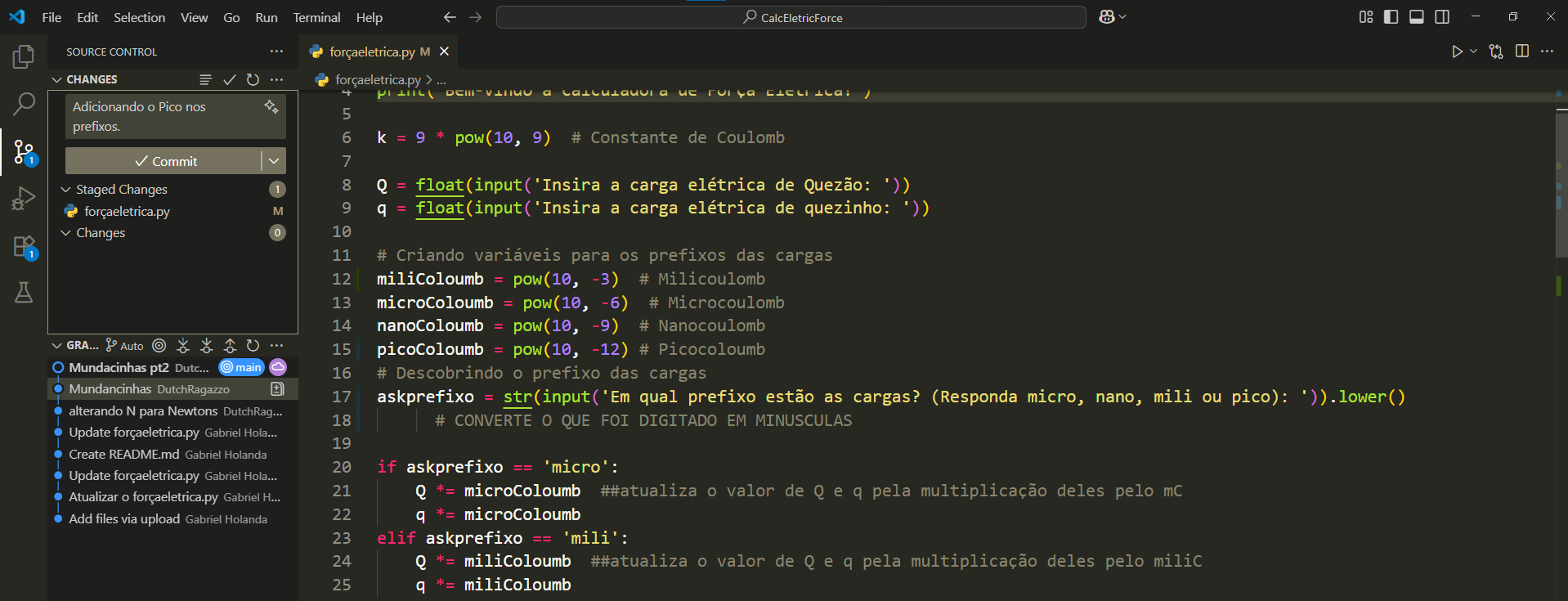Screen dimensions: 1568x601
Task: Generate commit message with sparkle icon
Action: click(x=271, y=106)
